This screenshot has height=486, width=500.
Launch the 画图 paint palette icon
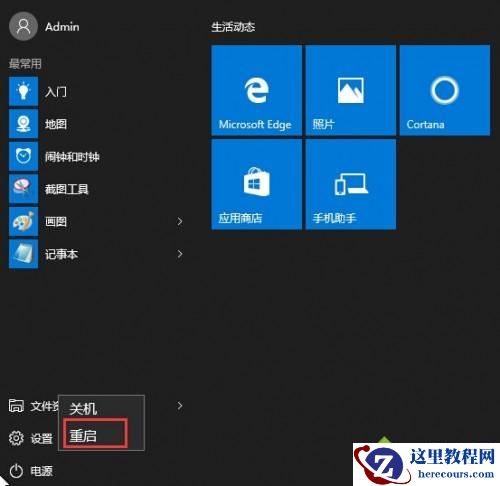tap(23, 221)
